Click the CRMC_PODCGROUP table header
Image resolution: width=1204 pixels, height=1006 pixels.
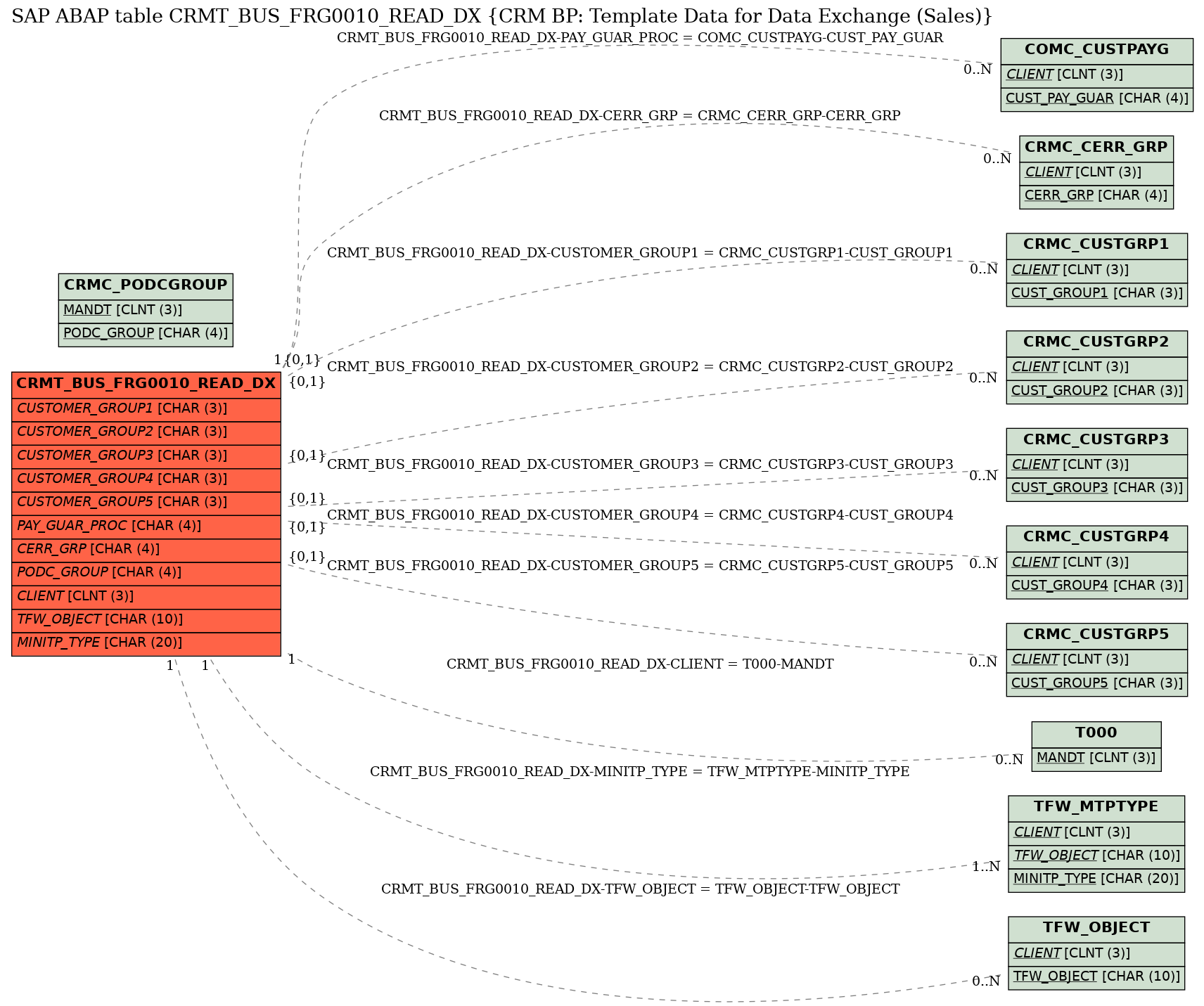(146, 285)
